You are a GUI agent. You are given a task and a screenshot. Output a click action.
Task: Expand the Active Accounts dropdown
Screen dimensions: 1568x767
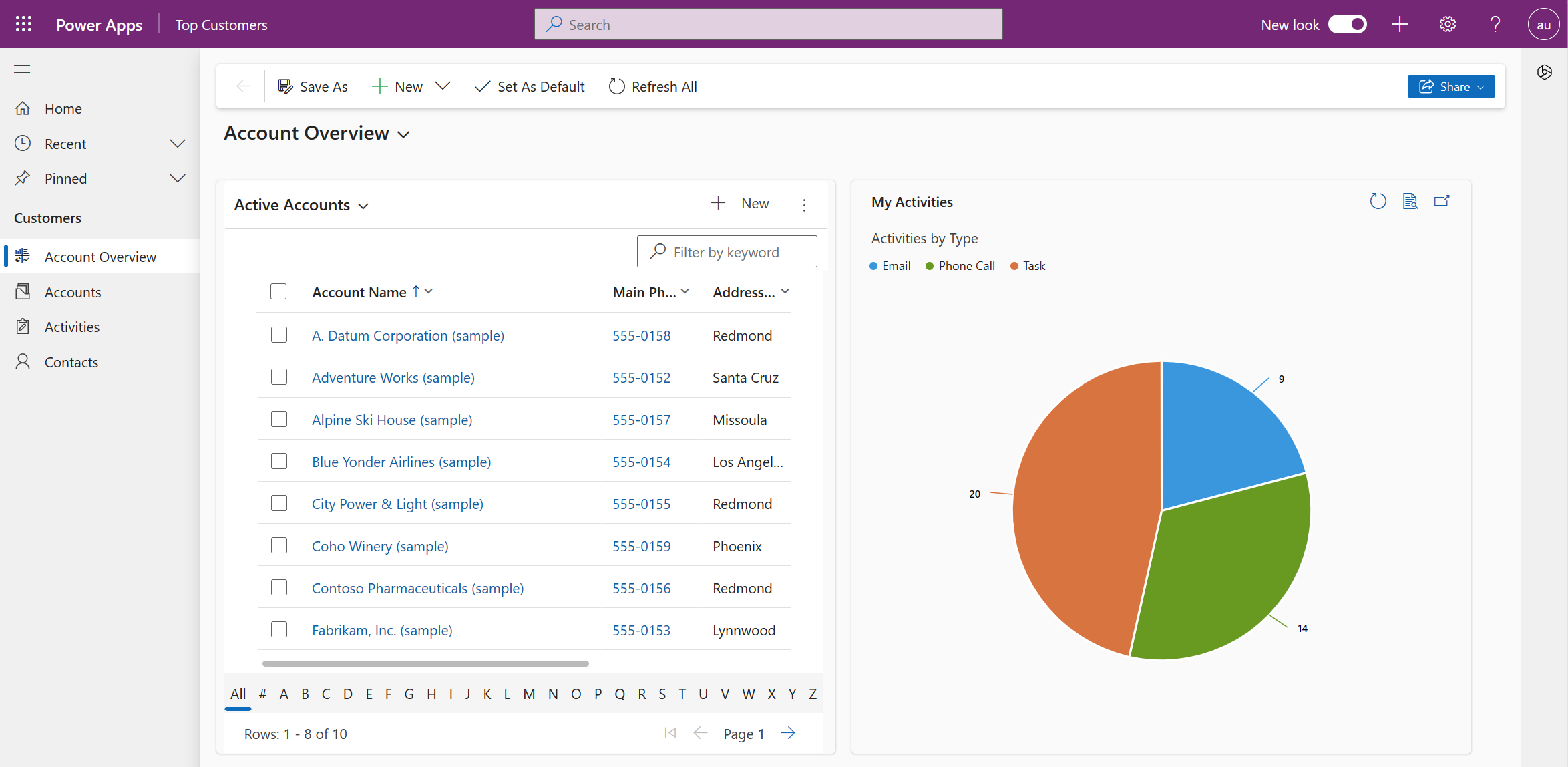362,205
